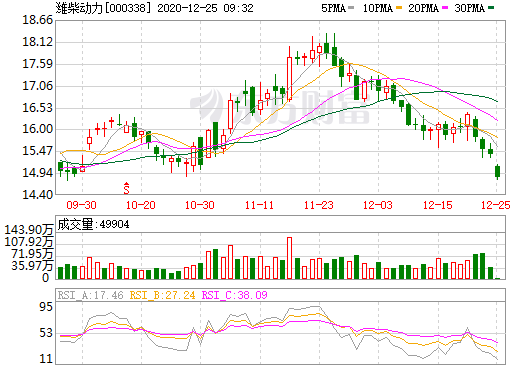This screenshot has height=365, width=520.
Task: Click the 18.12 price axis label
Action: 37,42
